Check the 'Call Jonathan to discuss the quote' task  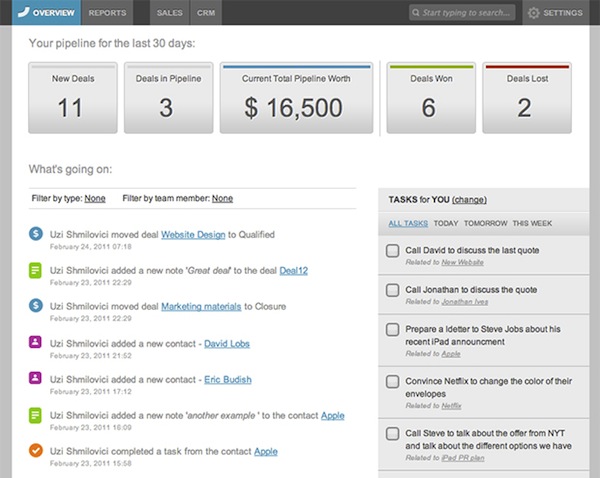(393, 290)
